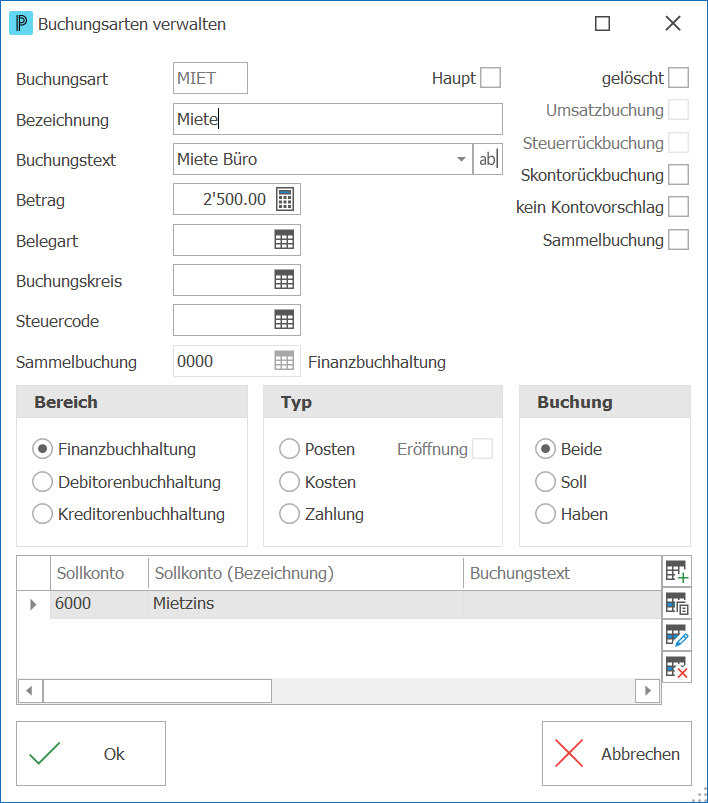
Task: Select the Soll booking radio button
Action: [546, 482]
